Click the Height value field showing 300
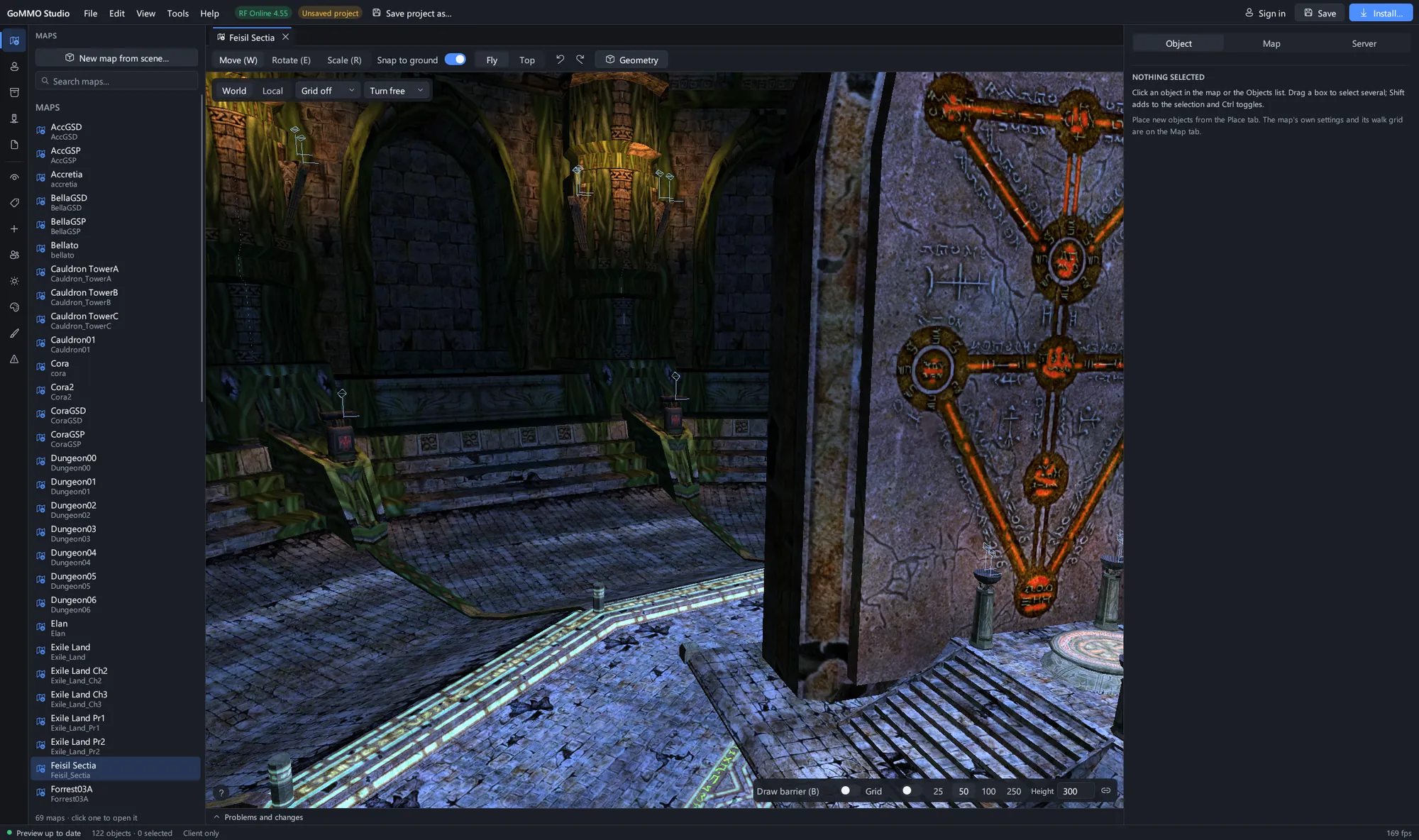The width and height of the screenshot is (1419, 840). [1076, 791]
